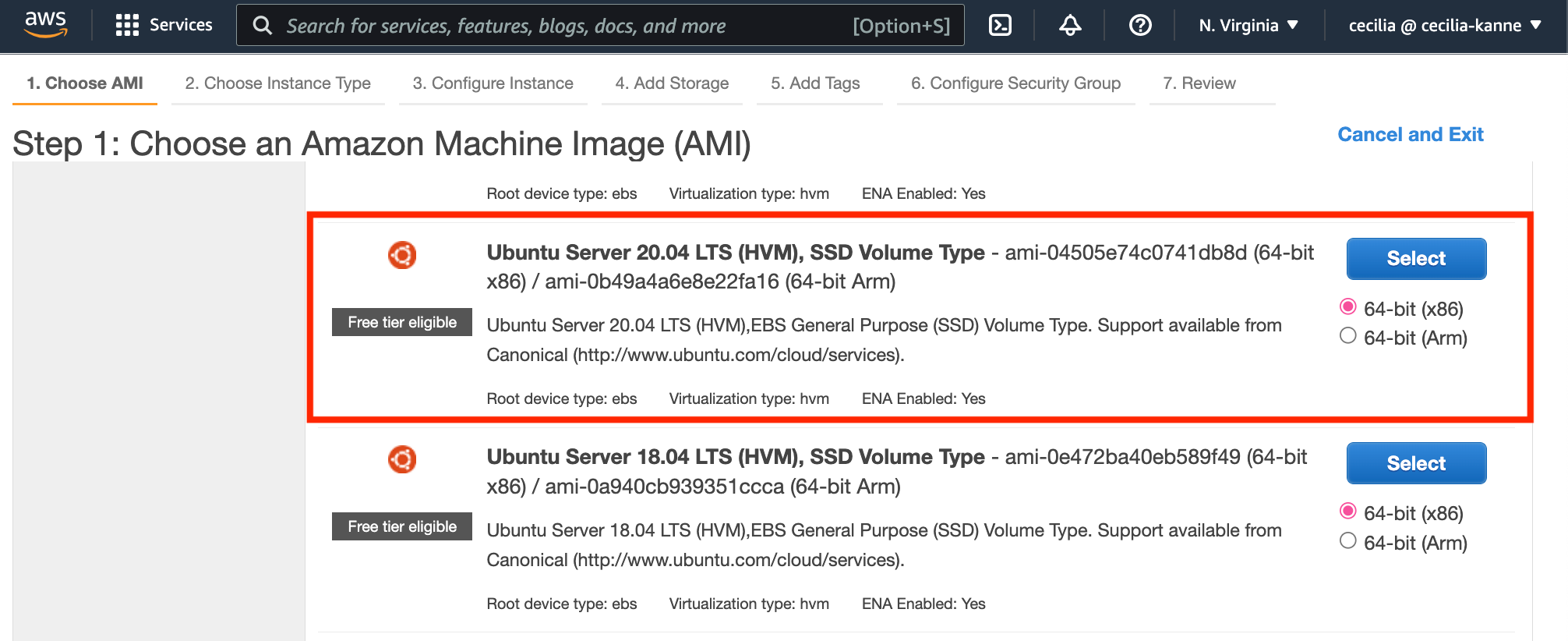The width and height of the screenshot is (1568, 641).
Task: Select the Ubuntu Server 18.04 AMI
Action: coord(1416,463)
